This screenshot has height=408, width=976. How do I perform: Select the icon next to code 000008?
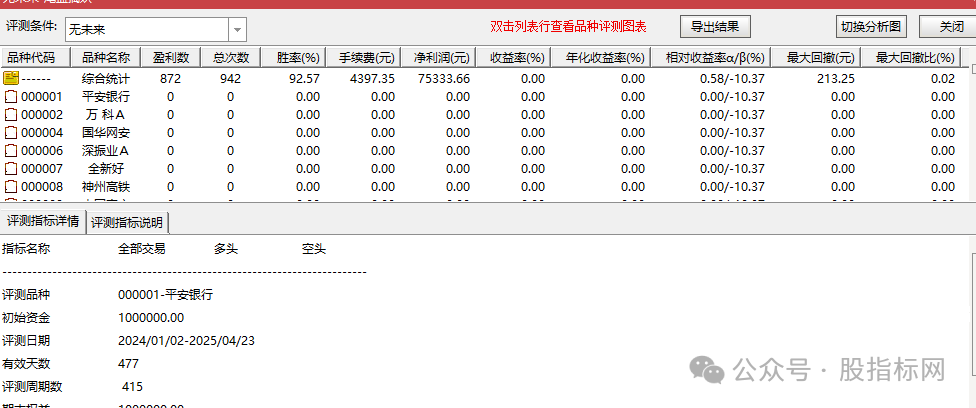point(11,187)
